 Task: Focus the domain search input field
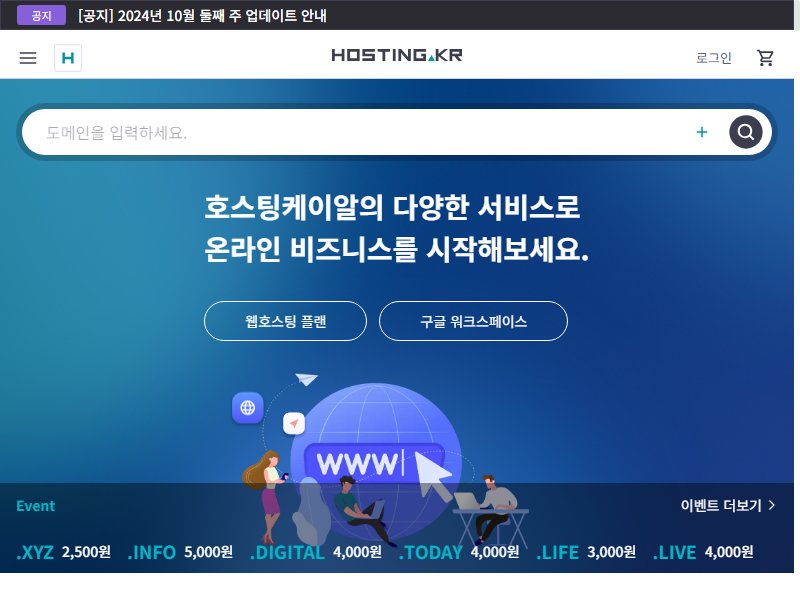tap(357, 132)
